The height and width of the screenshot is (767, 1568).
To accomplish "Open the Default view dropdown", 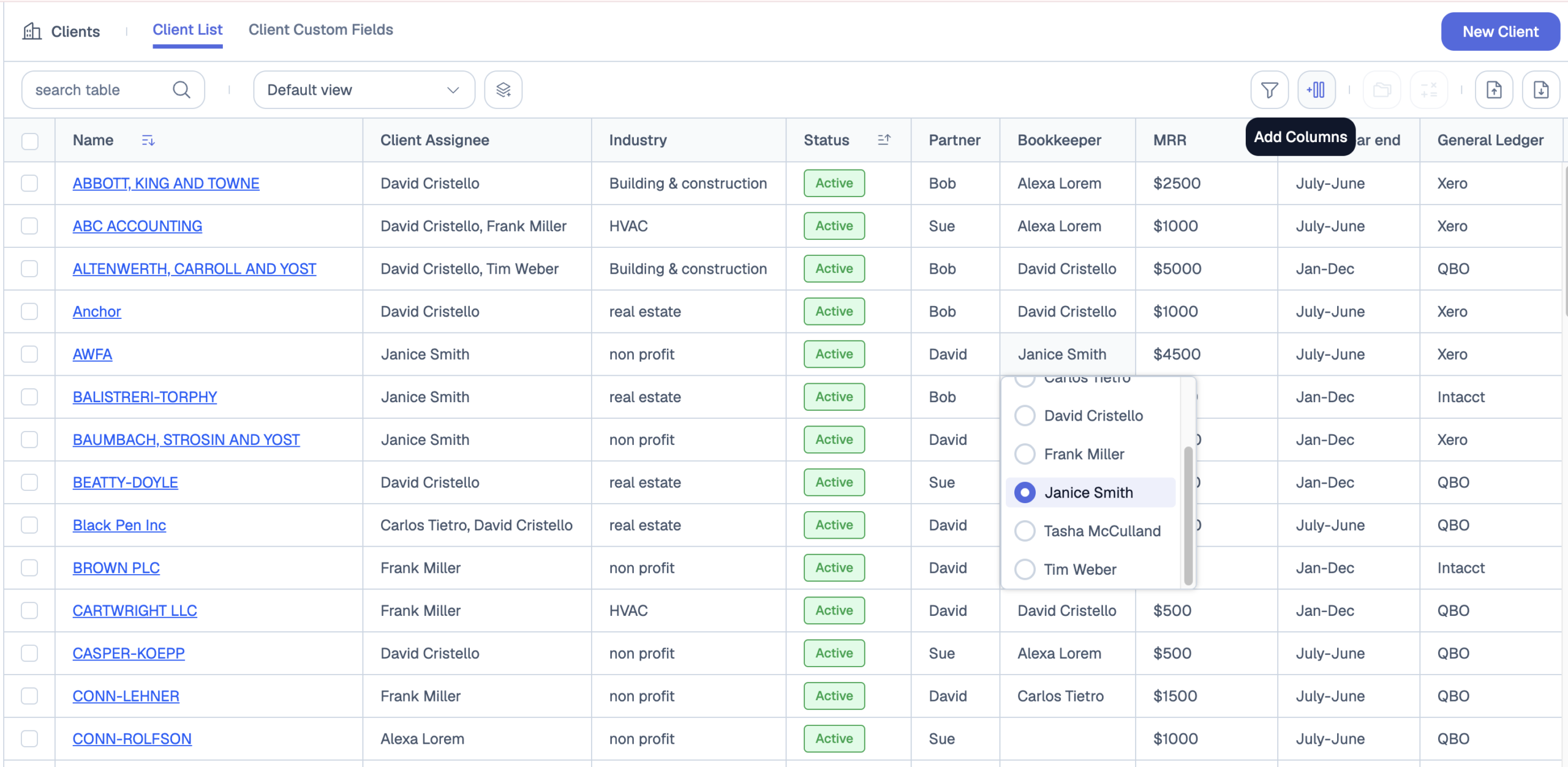I will 364,90.
